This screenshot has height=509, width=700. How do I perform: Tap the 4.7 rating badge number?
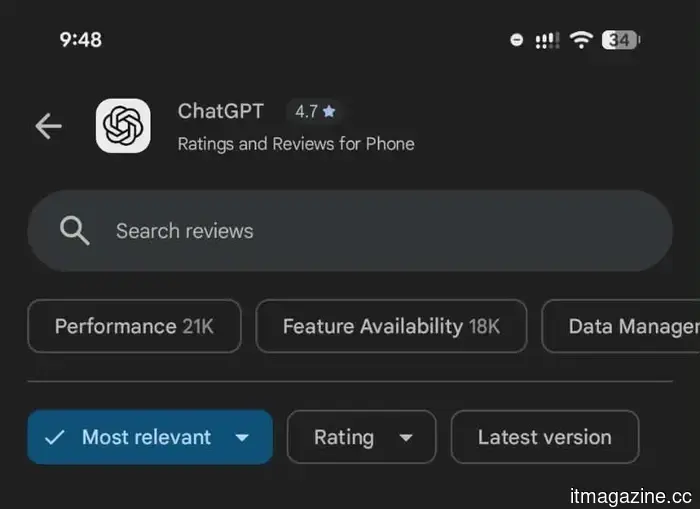pos(306,111)
